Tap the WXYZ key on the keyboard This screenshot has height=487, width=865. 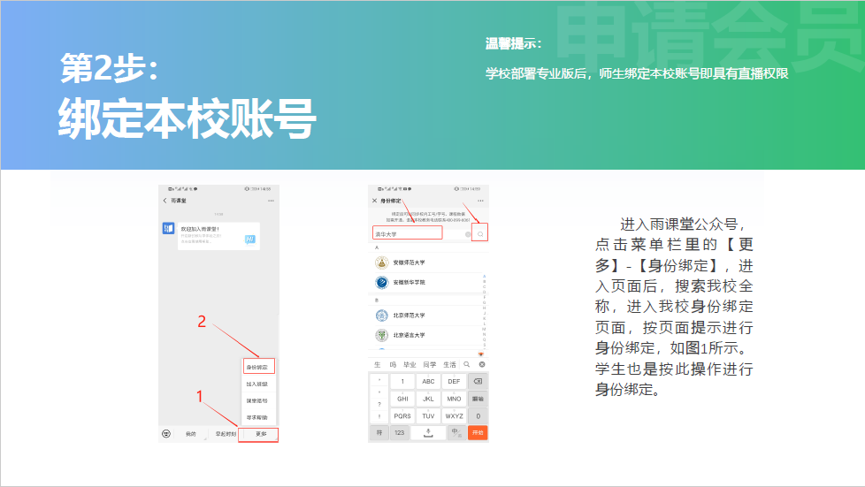click(x=453, y=416)
